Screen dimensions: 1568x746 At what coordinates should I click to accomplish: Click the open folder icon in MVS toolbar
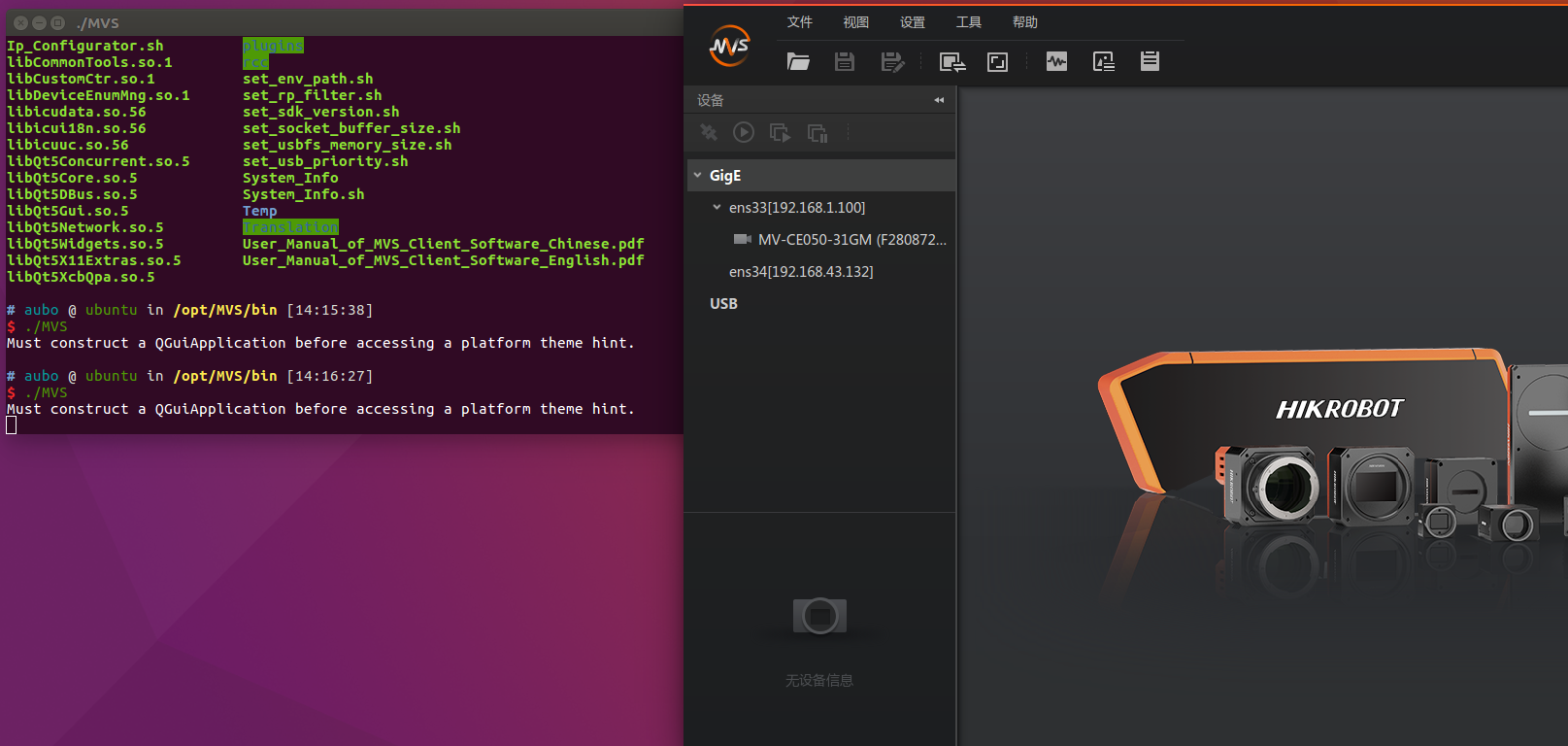point(798,62)
